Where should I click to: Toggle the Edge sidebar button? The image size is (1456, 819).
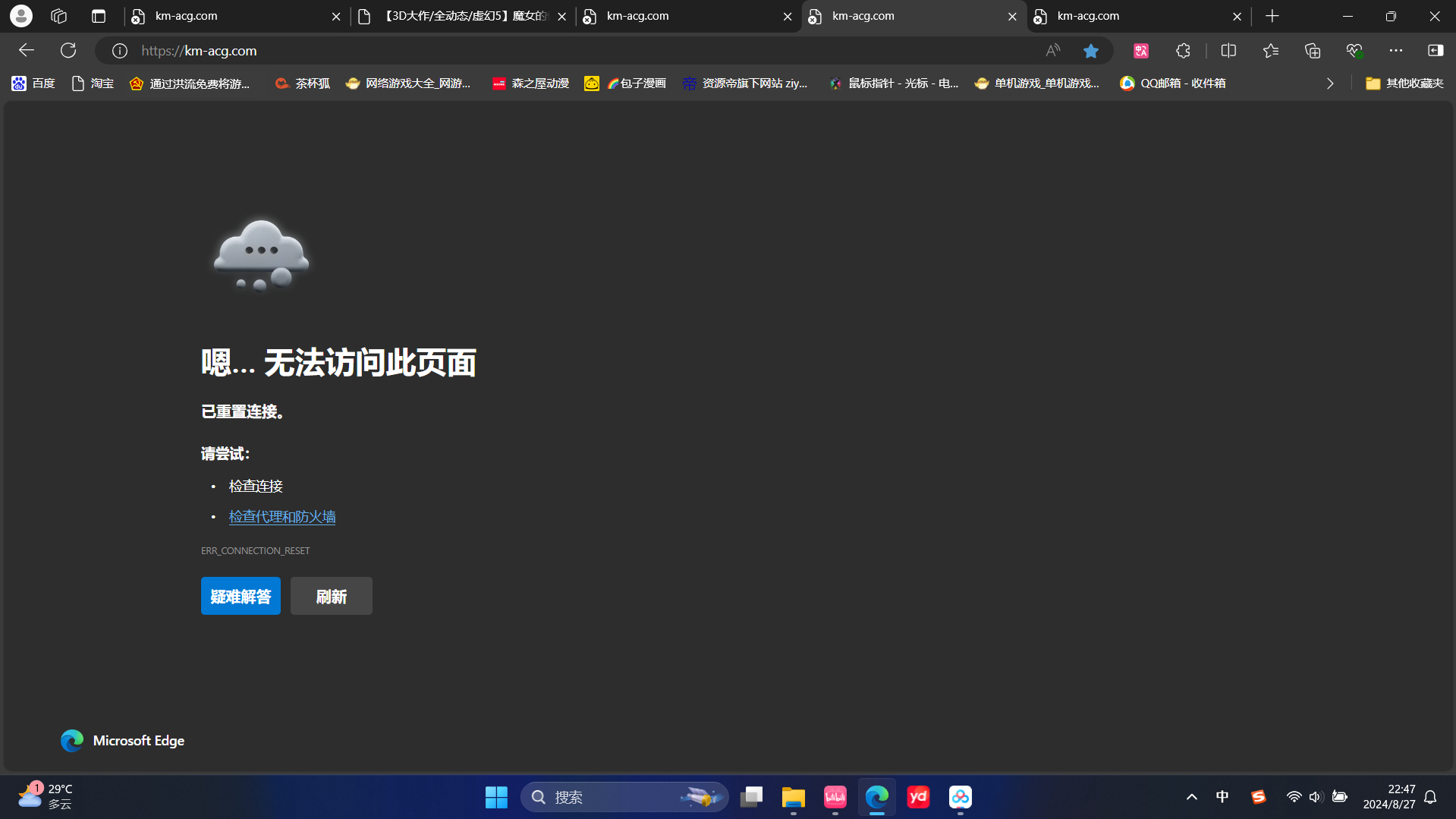click(1435, 51)
